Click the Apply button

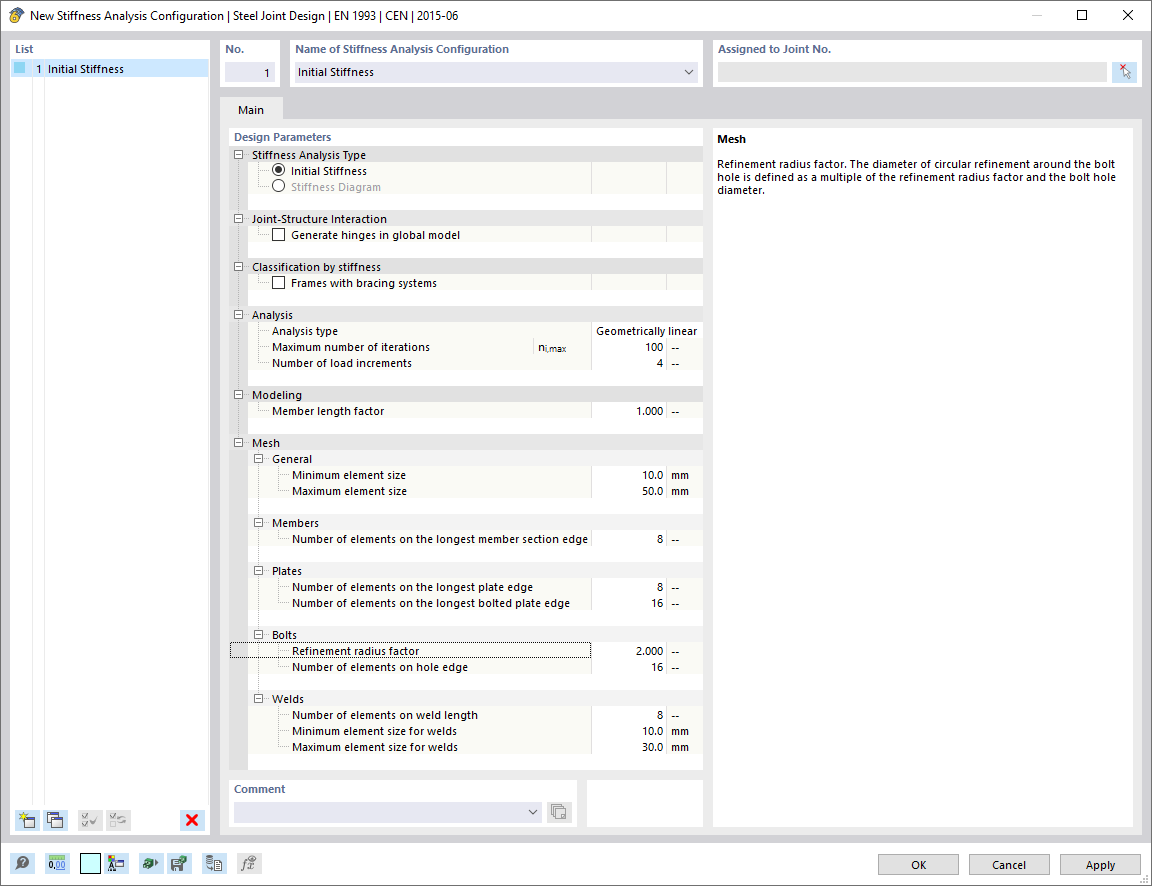[x=1100, y=865]
